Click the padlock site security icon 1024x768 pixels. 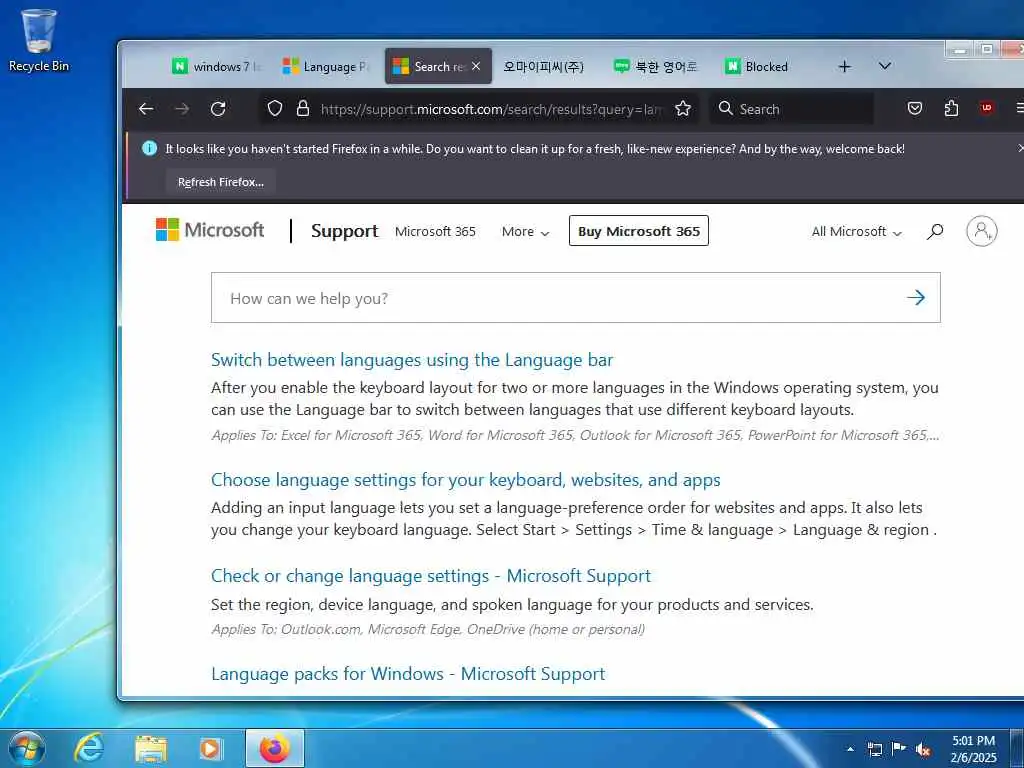point(302,108)
